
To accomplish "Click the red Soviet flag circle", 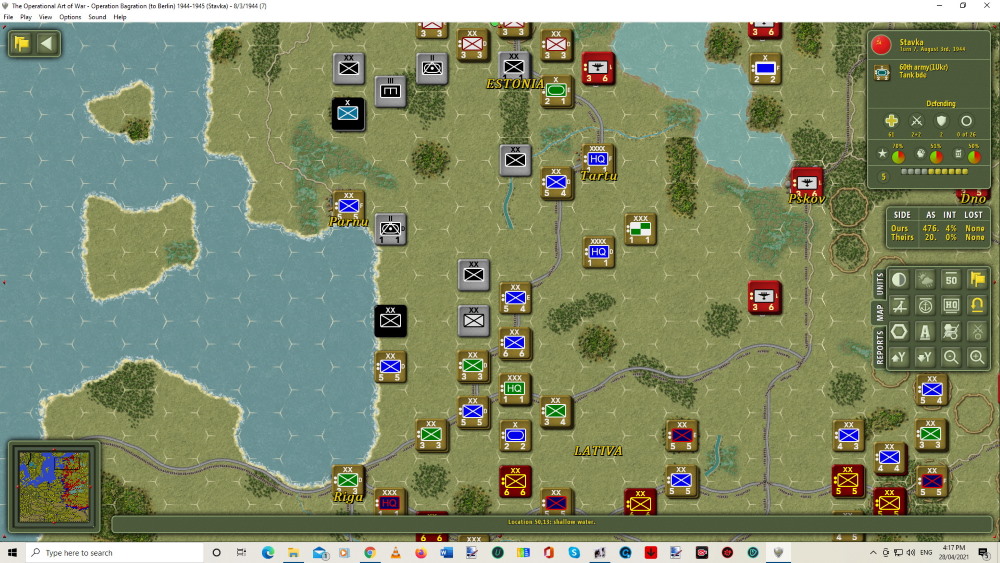I will pos(881,45).
